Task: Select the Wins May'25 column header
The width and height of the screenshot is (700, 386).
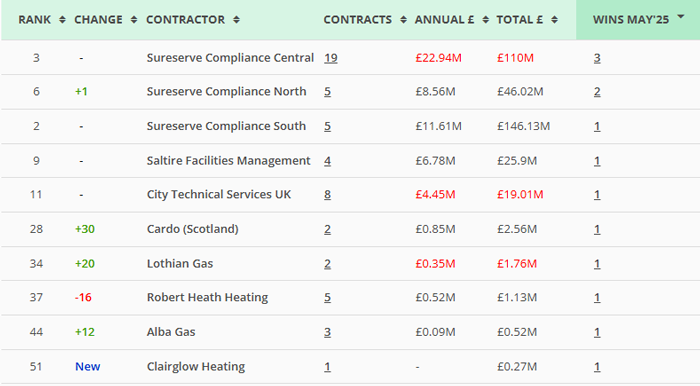Action: click(631, 20)
